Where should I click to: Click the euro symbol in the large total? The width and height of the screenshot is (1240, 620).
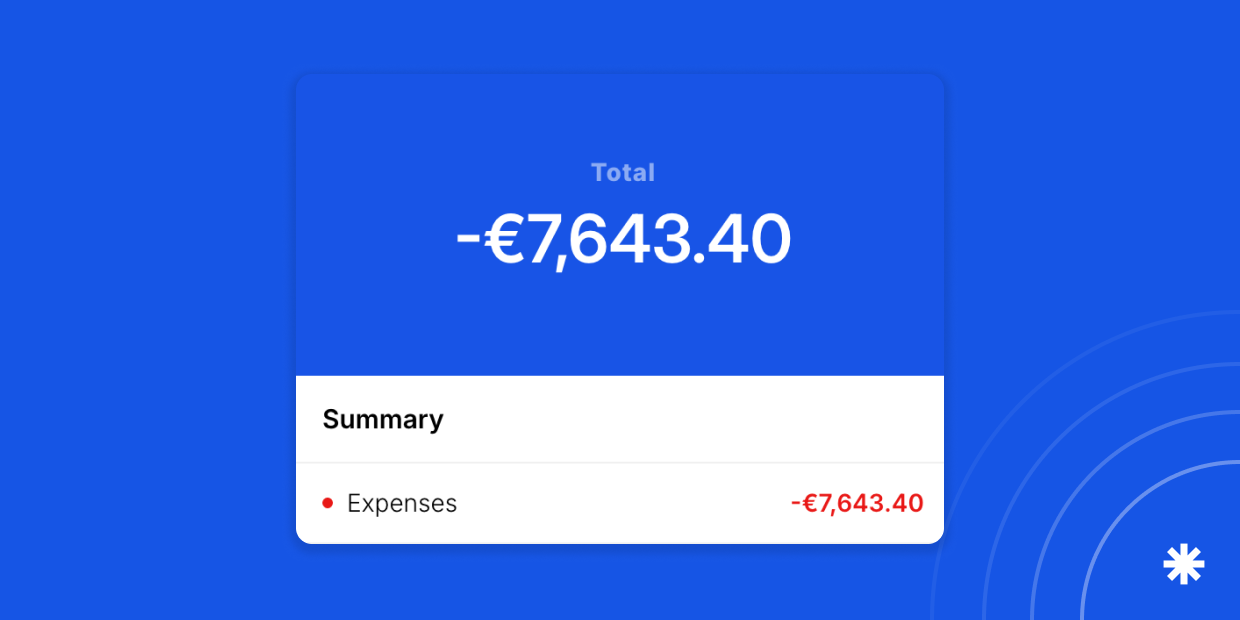coord(506,240)
